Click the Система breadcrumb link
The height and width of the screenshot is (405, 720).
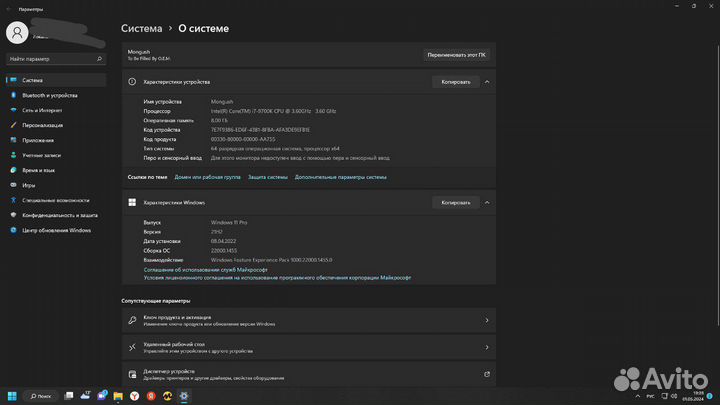(141, 28)
